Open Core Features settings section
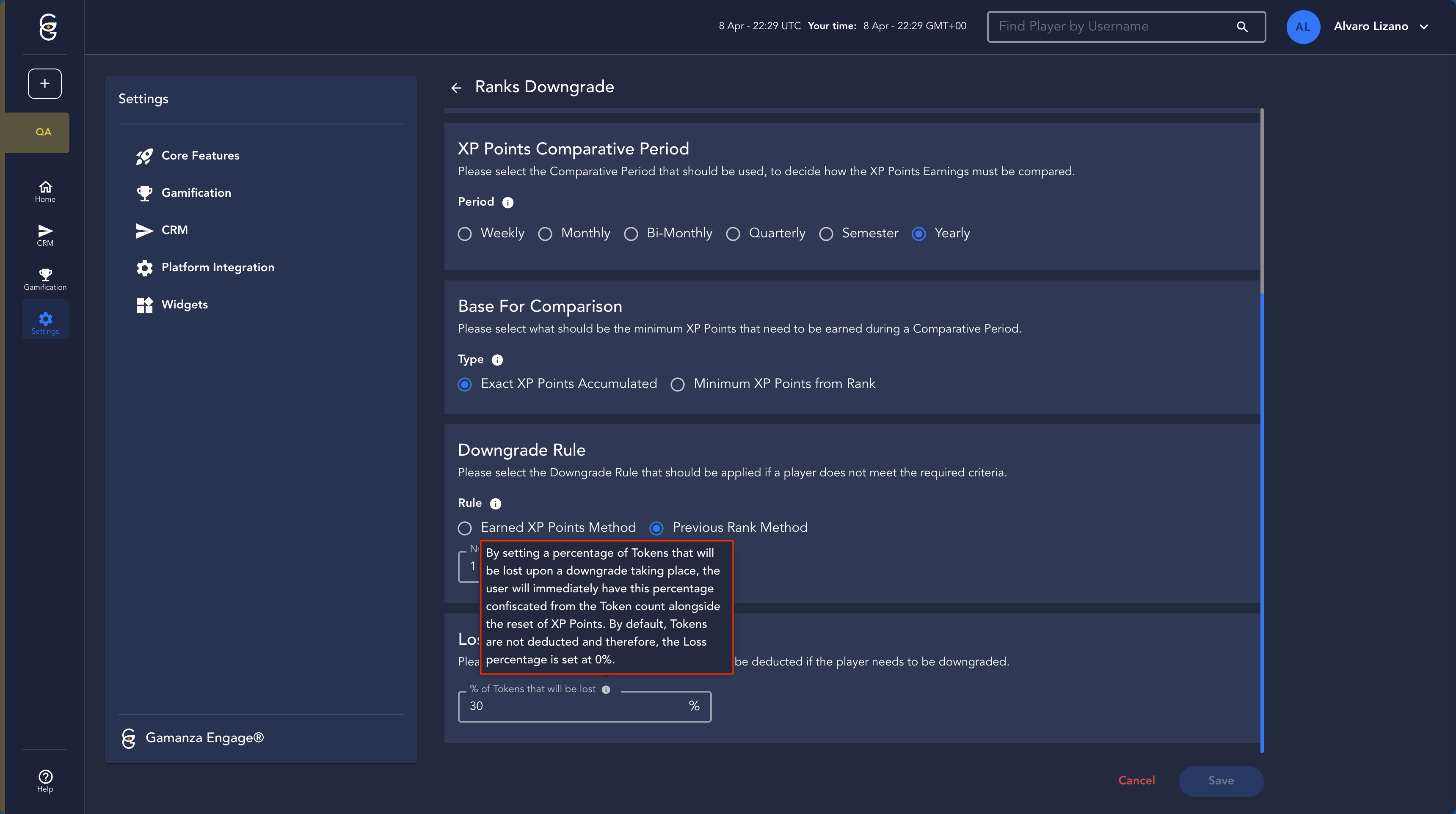 click(200, 155)
